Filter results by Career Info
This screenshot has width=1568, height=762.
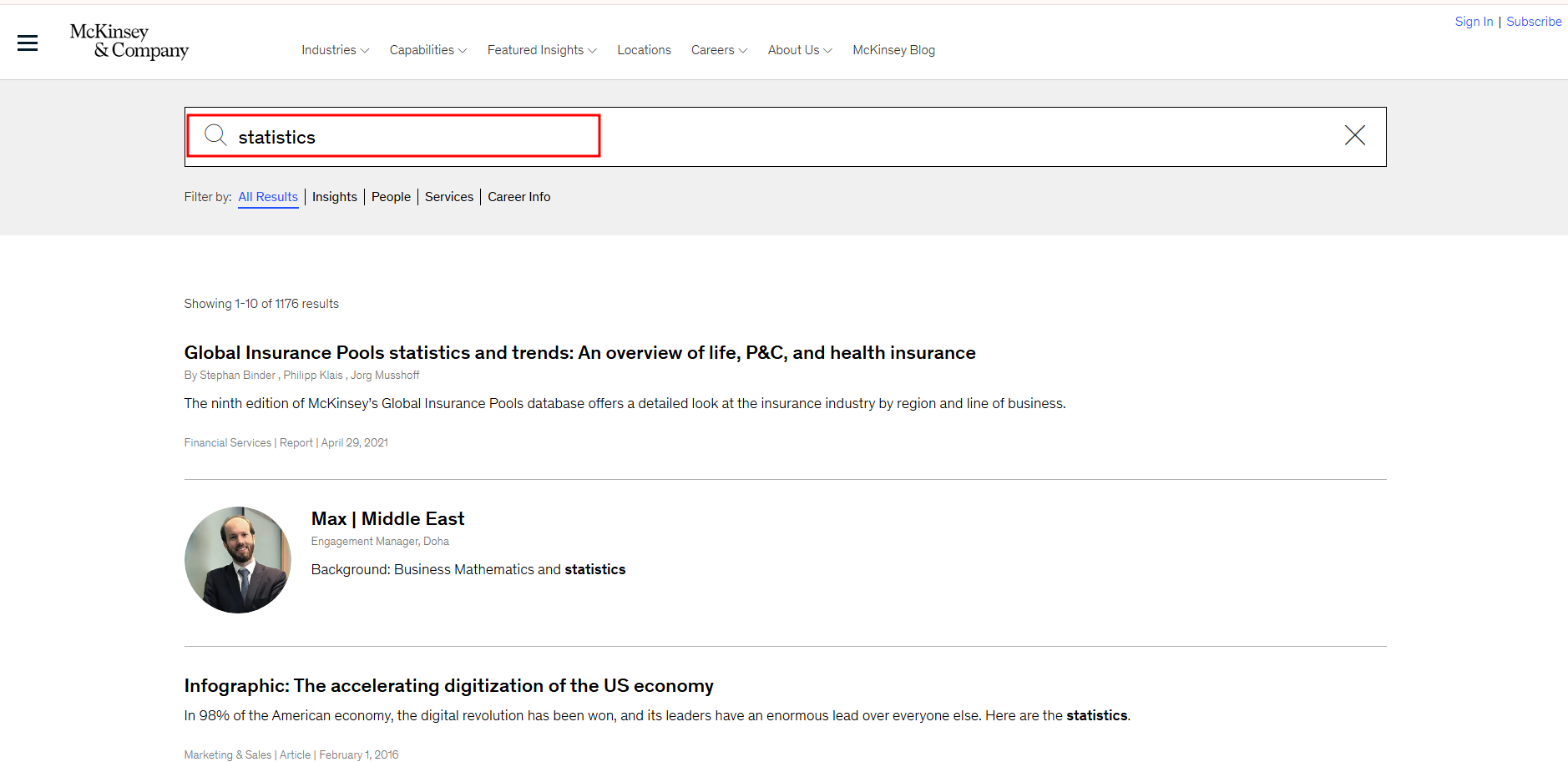(x=519, y=197)
